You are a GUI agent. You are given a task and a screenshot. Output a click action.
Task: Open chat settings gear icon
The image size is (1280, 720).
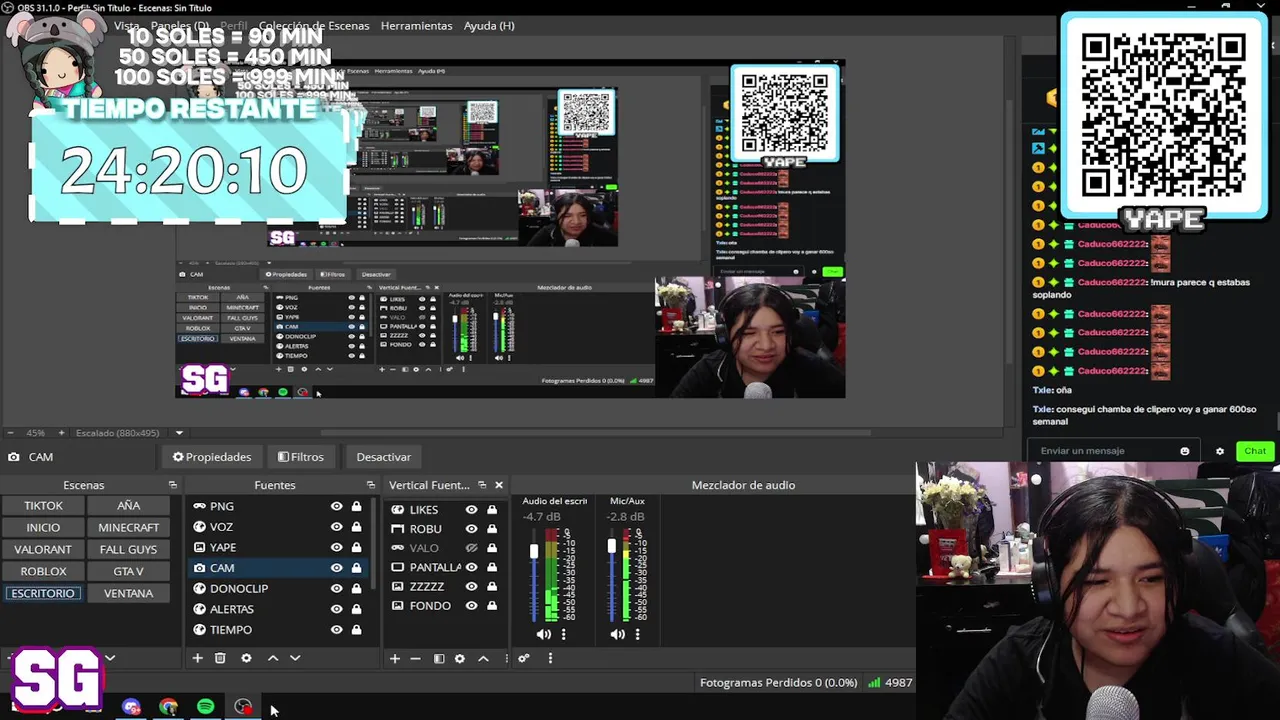[1219, 451]
